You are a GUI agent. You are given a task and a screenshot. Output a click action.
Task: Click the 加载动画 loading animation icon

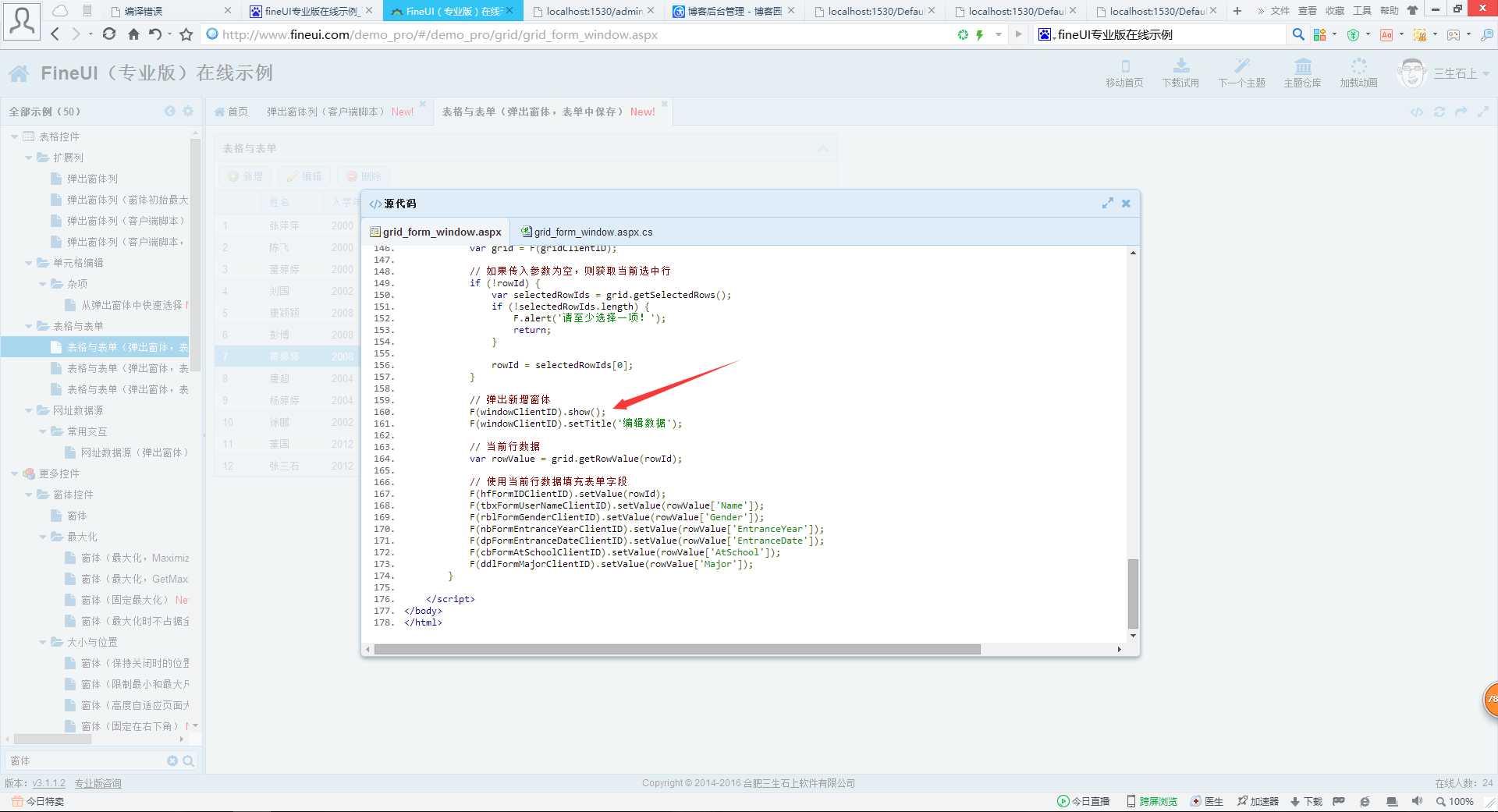point(1358,73)
